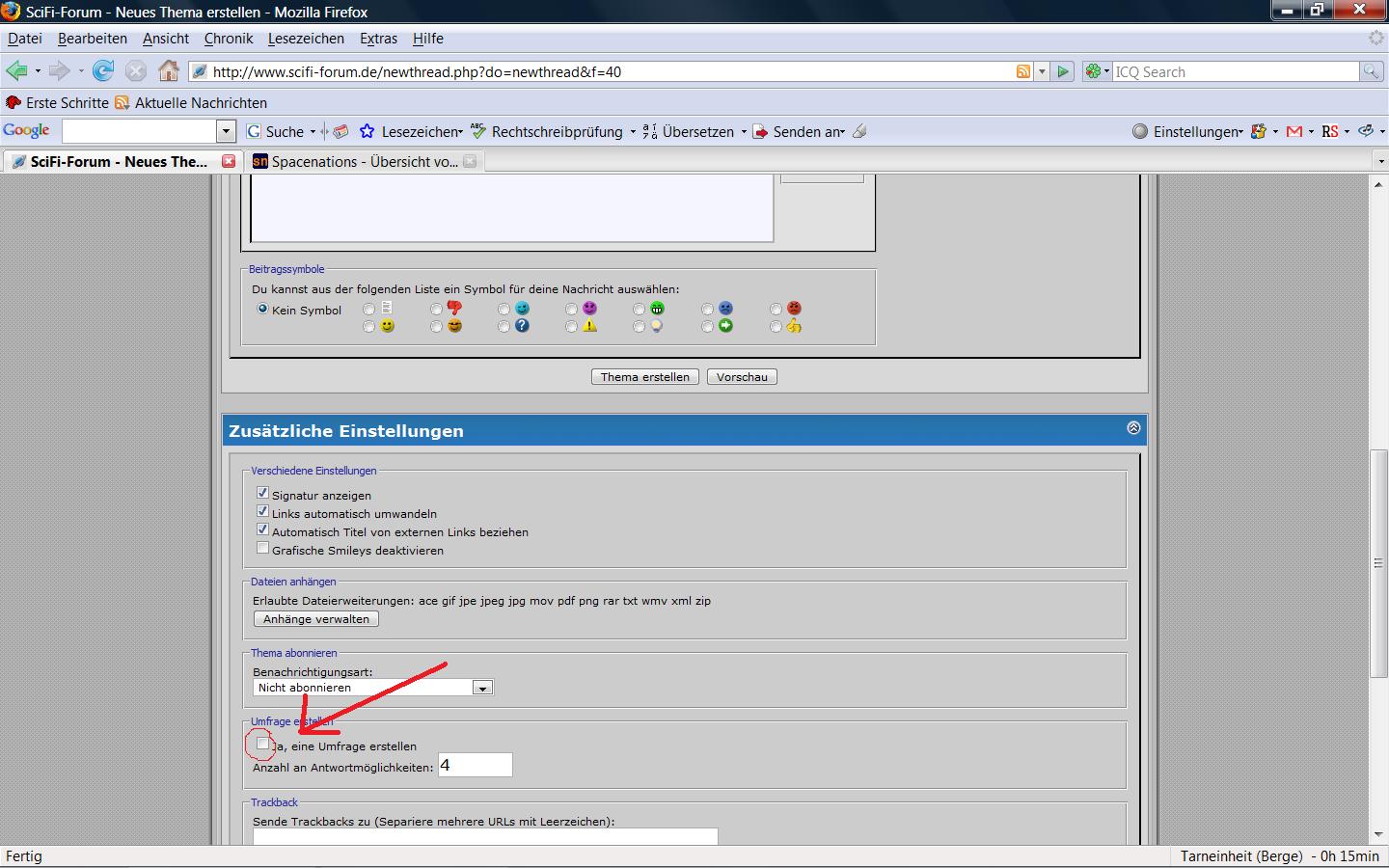Close the SciFi-Forum tab
Screen dimensions: 1389x868
click(229, 161)
